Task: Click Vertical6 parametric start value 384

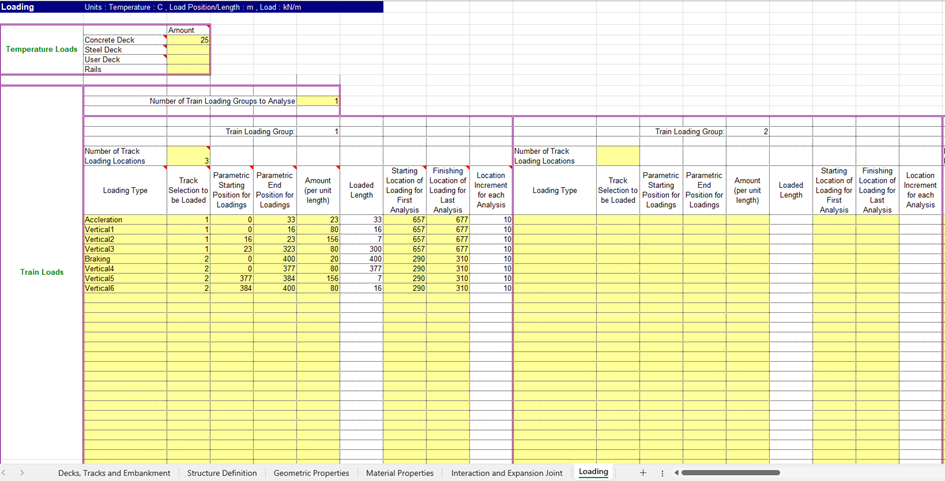Action: [231, 288]
